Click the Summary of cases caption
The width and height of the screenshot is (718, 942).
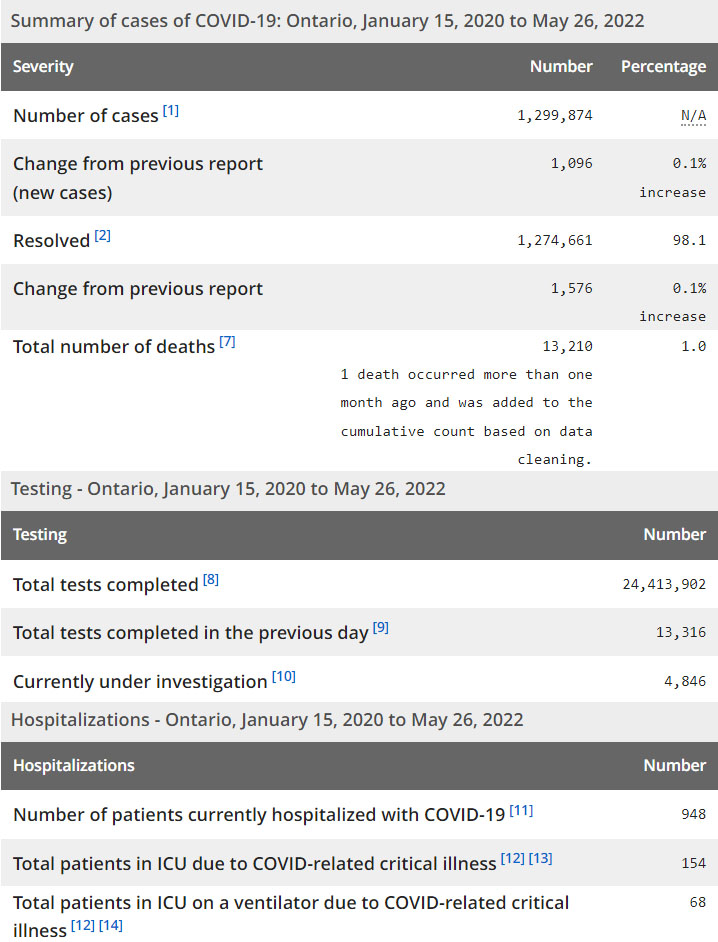click(327, 21)
